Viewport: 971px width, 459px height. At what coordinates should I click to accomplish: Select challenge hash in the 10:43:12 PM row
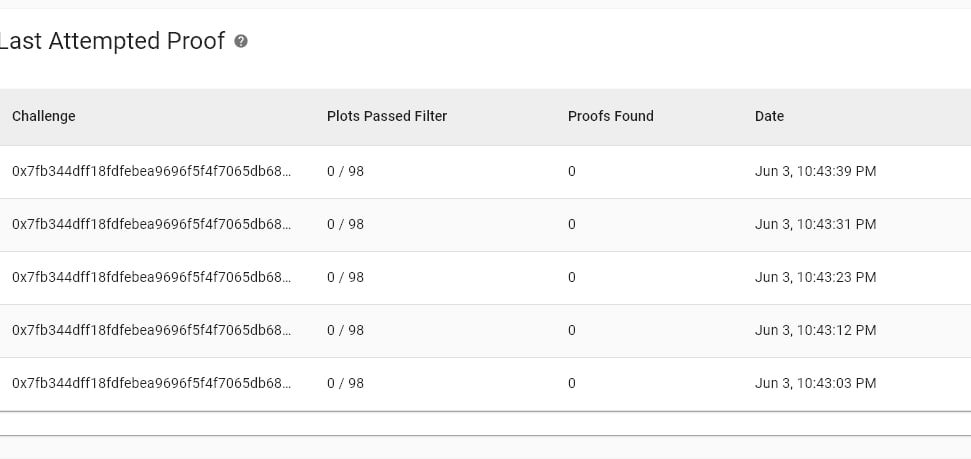pyautogui.click(x=151, y=330)
